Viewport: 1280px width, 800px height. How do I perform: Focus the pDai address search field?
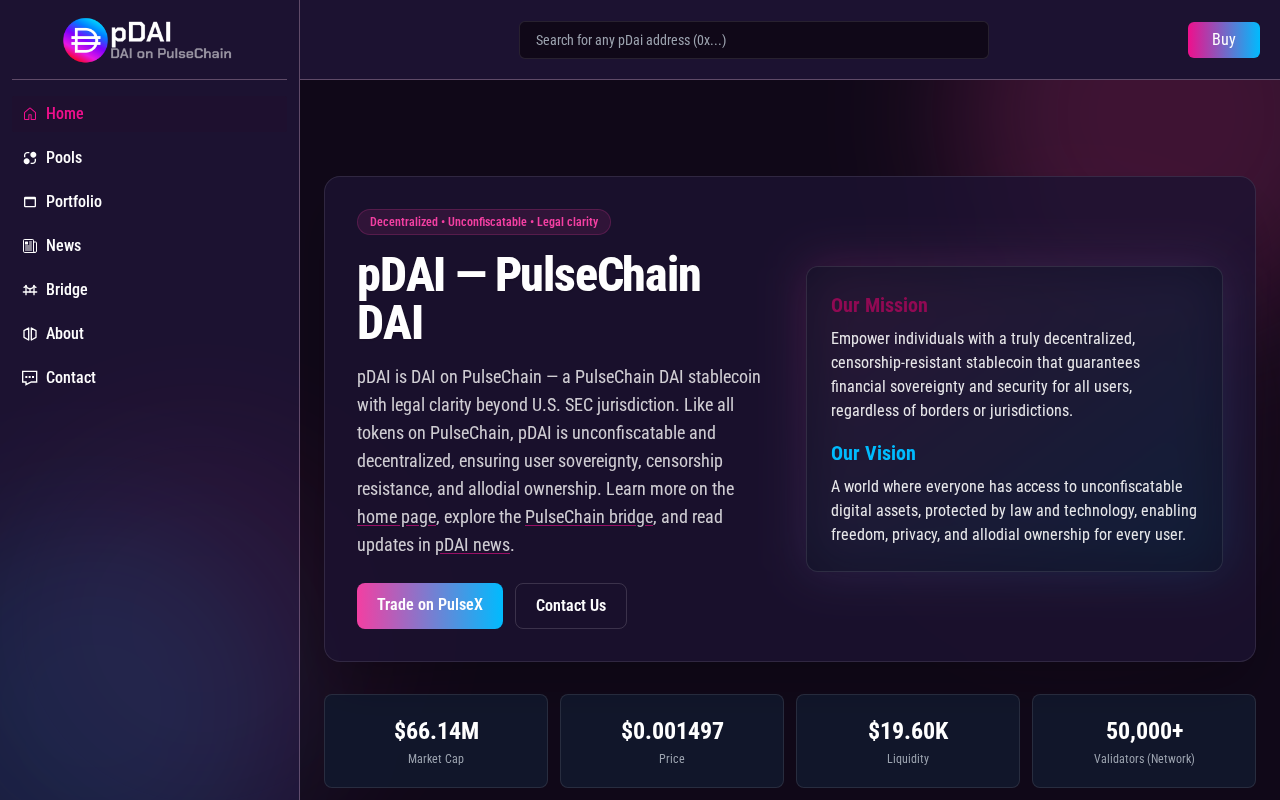pyautogui.click(x=754, y=40)
